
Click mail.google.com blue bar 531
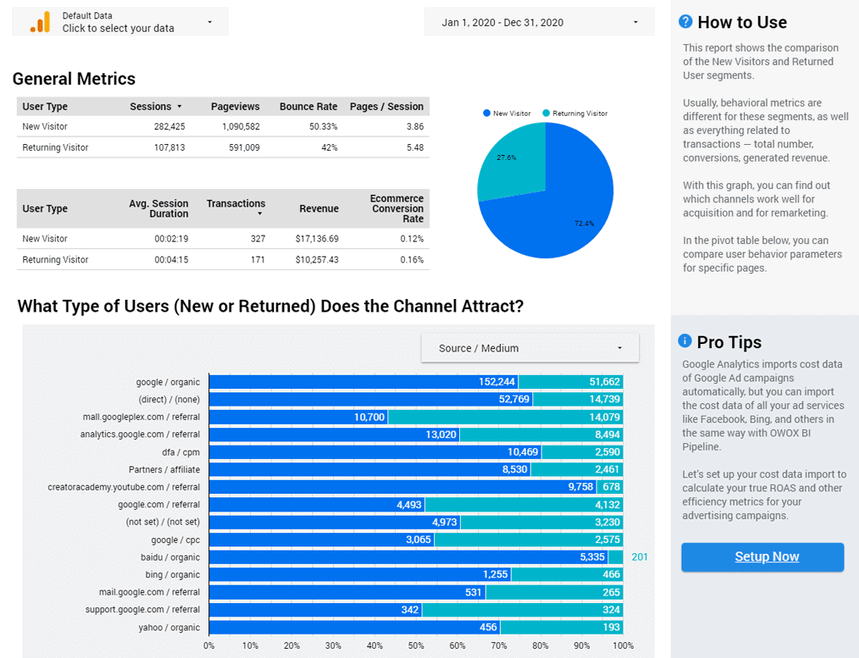coord(347,592)
